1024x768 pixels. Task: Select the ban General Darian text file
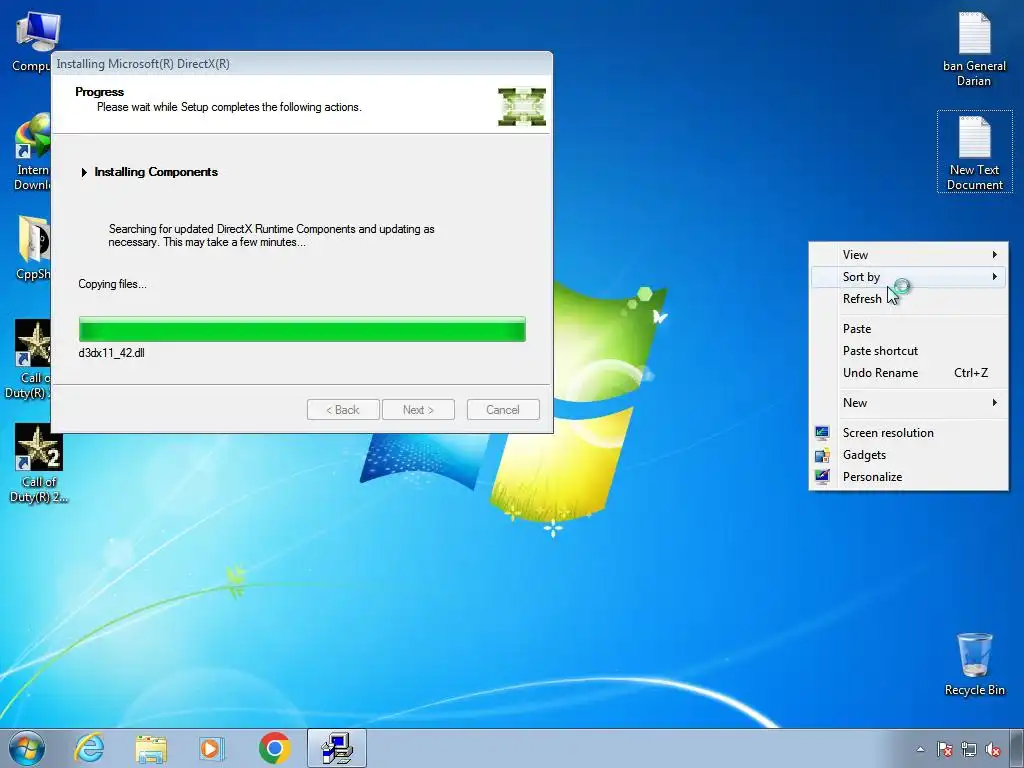(x=974, y=49)
